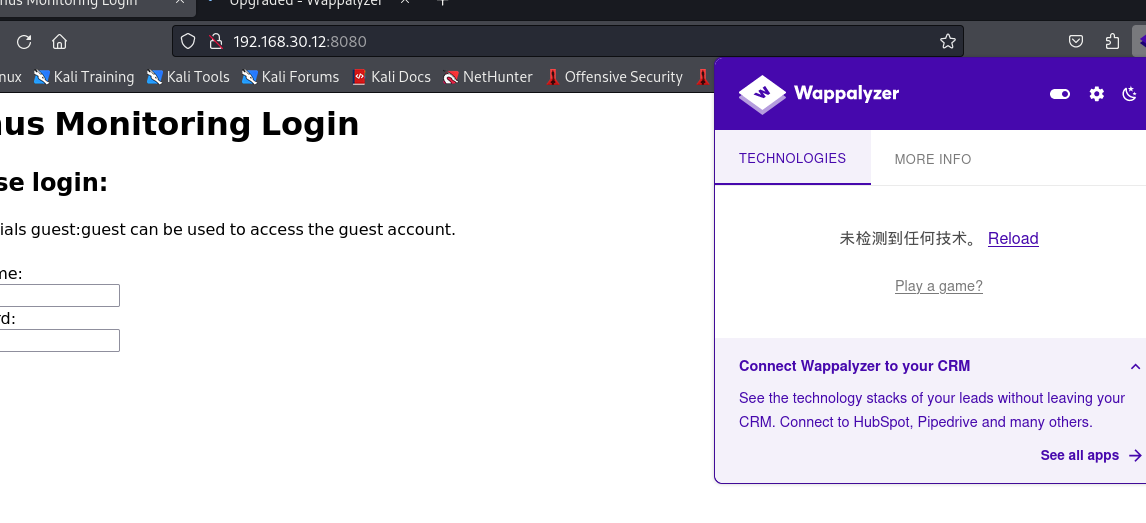Open the Kali Training bookmark

click(x=84, y=77)
